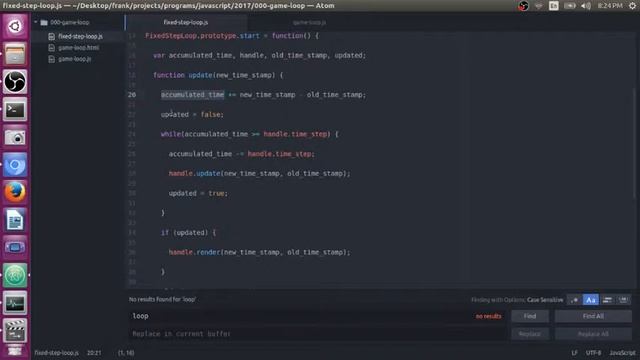
Task: Open fixed-step-loop.js in tree view
Action: 80,36
